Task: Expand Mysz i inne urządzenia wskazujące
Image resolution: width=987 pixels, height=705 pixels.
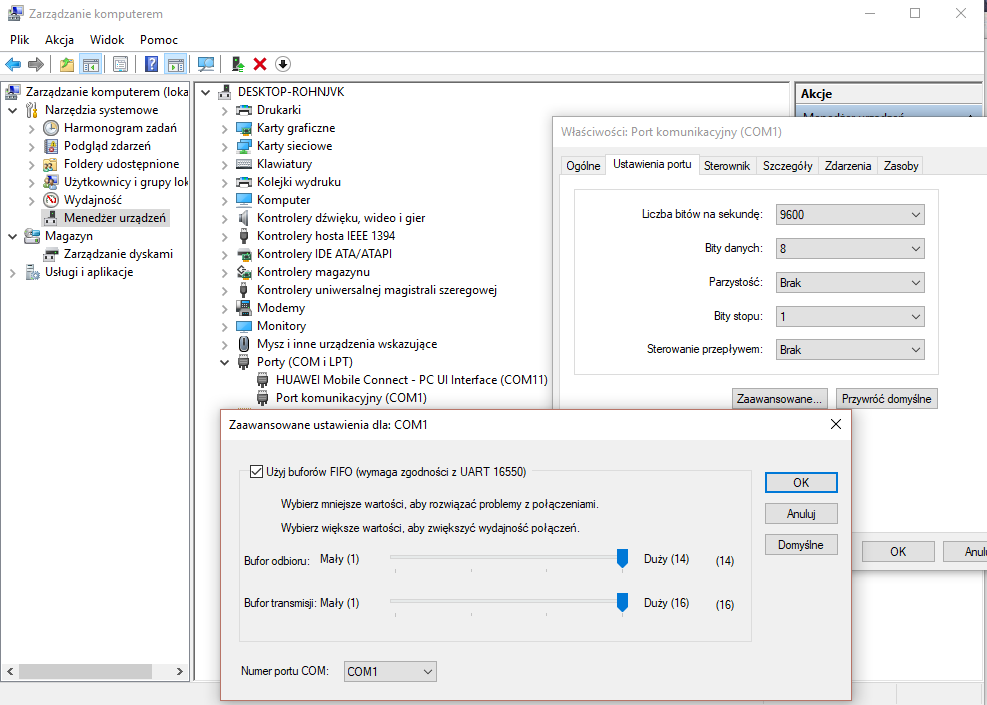Action: pos(224,345)
